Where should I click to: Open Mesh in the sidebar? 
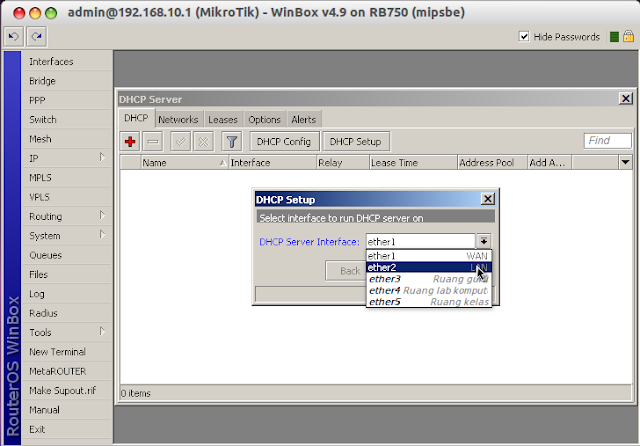[x=67, y=139]
